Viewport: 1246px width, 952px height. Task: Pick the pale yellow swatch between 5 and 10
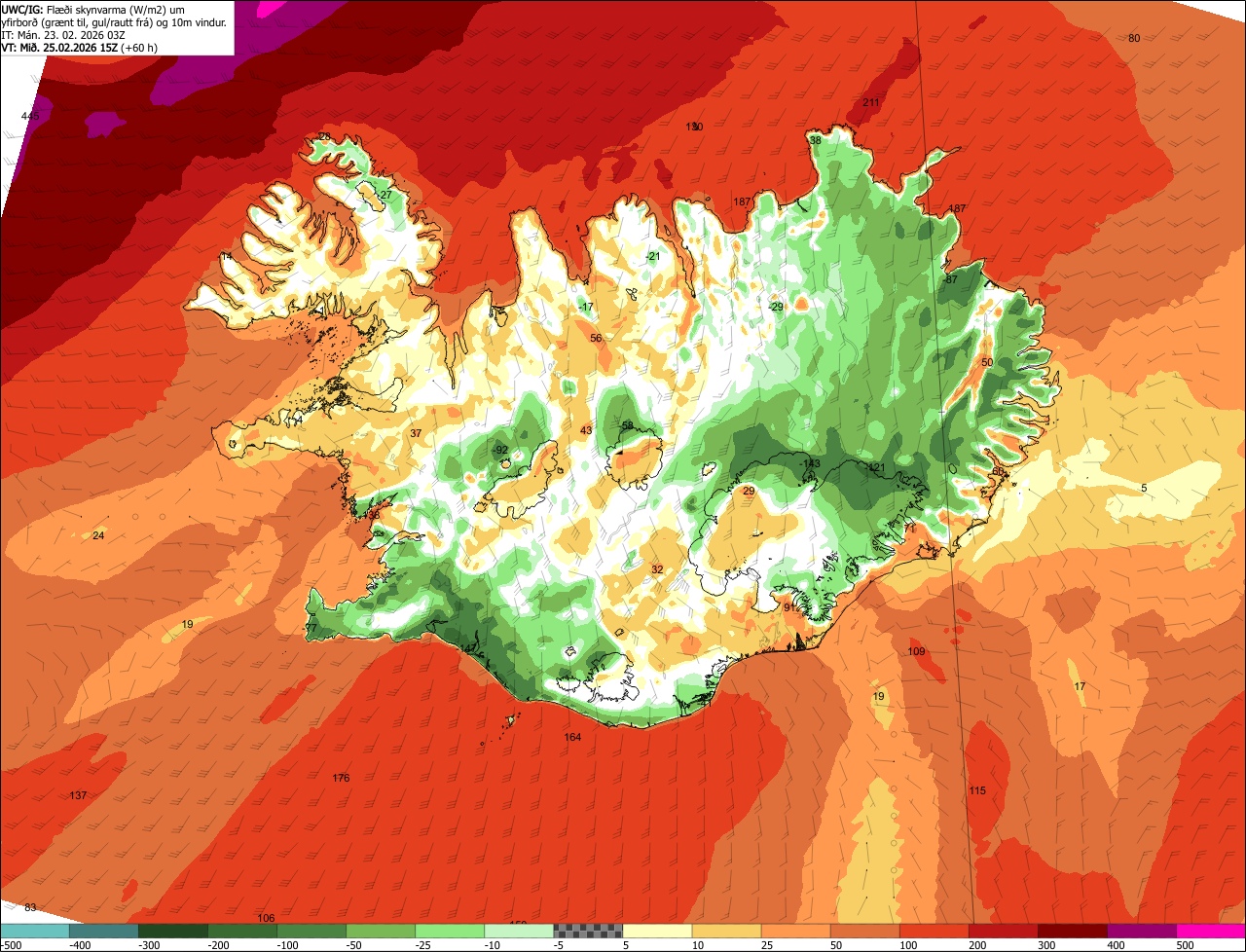coord(657,931)
